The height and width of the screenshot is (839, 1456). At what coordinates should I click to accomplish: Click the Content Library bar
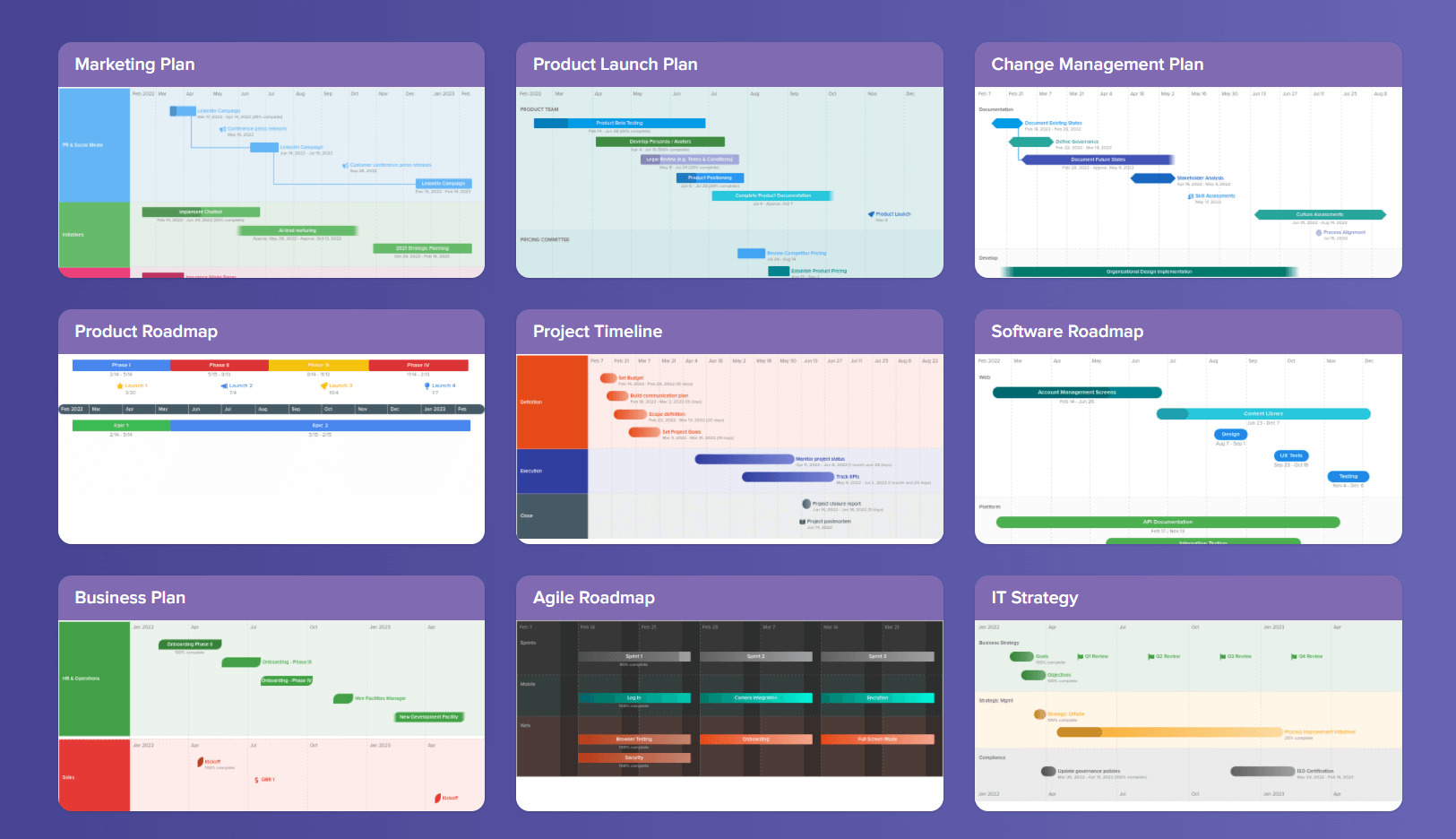(1263, 414)
